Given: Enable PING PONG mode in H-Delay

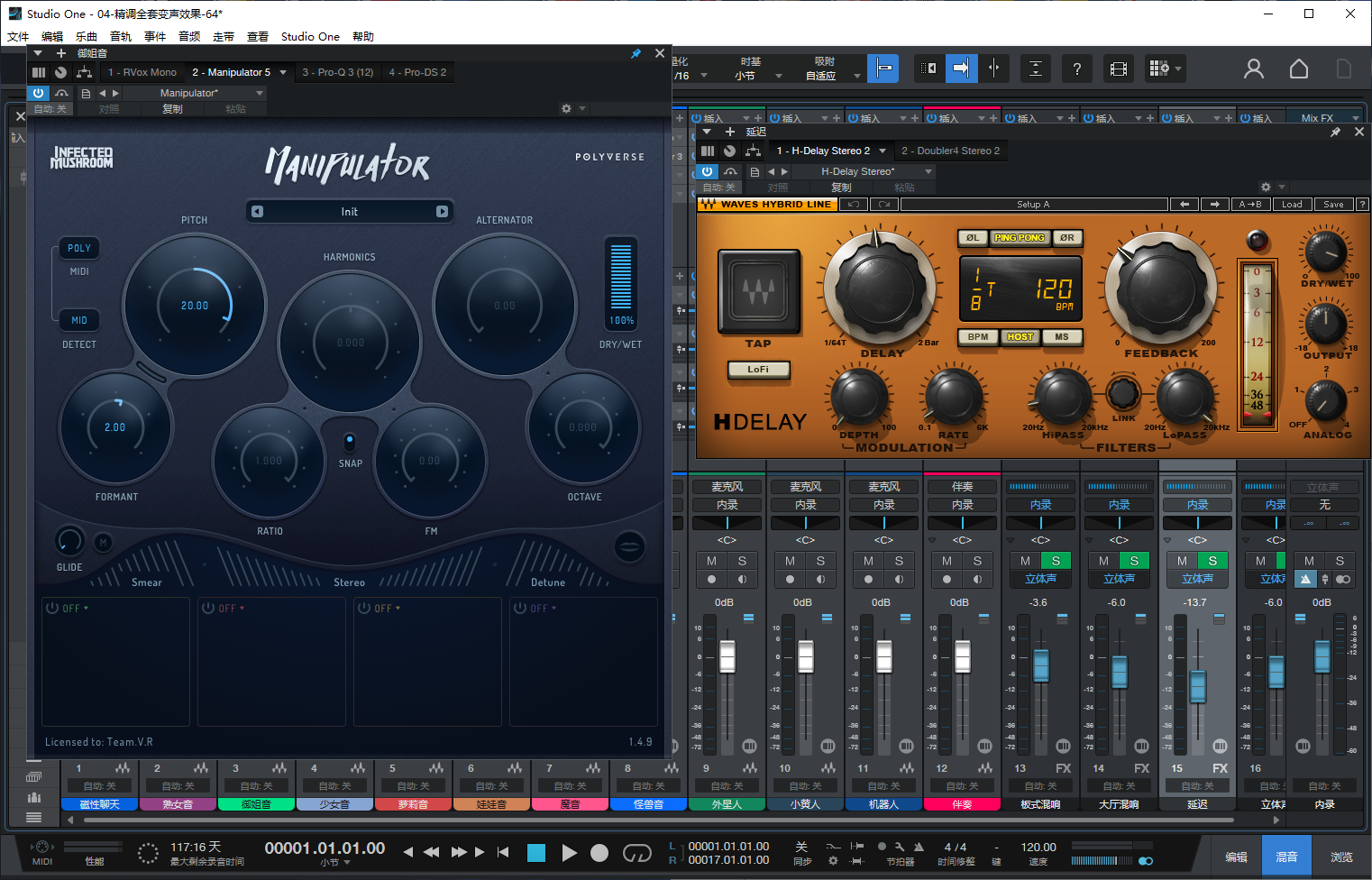Looking at the screenshot, I should tap(1019, 238).
